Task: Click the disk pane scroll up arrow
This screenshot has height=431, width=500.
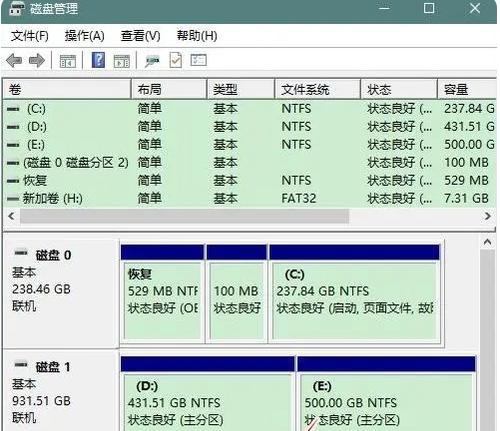Action: pos(487,242)
